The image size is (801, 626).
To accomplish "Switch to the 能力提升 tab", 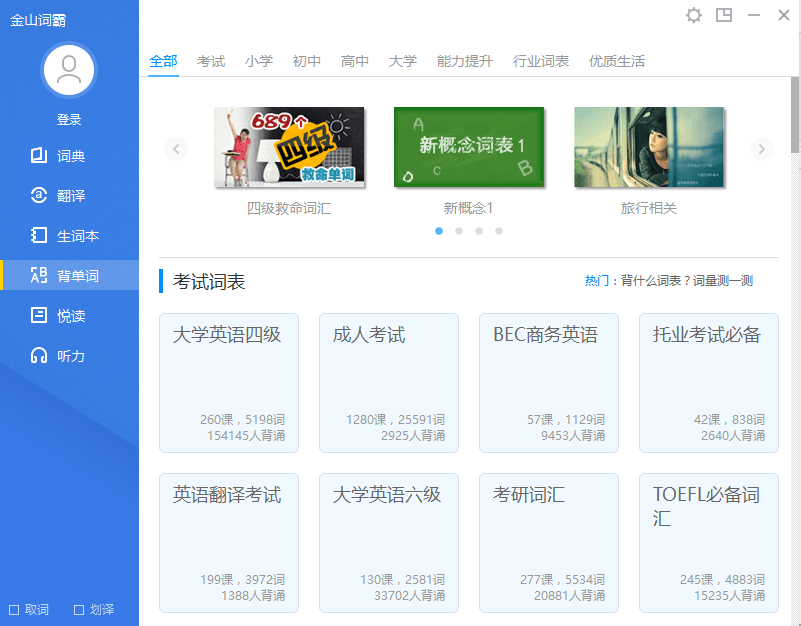I will click(465, 61).
